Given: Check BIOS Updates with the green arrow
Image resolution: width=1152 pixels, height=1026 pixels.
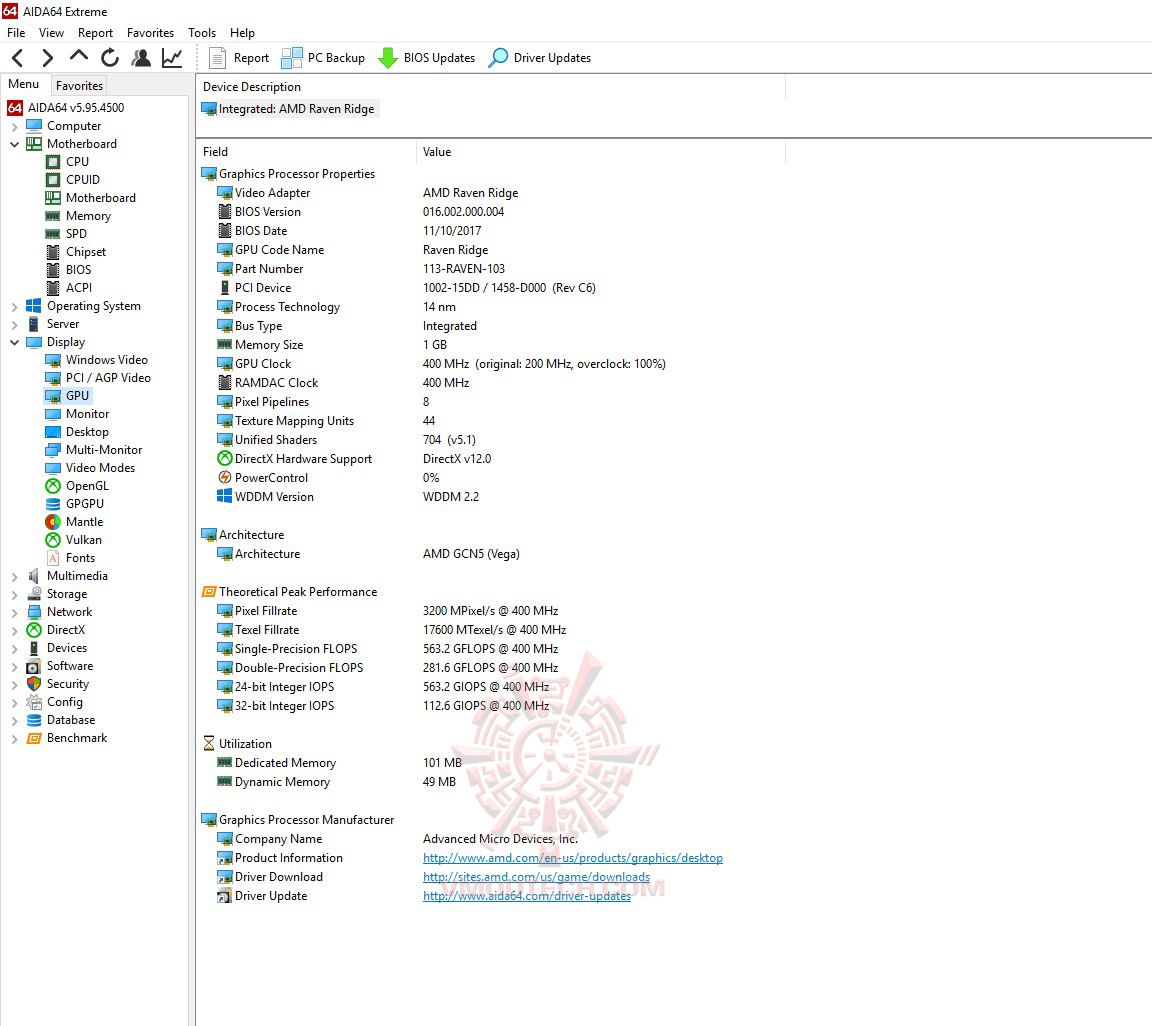Looking at the screenshot, I should (x=426, y=57).
